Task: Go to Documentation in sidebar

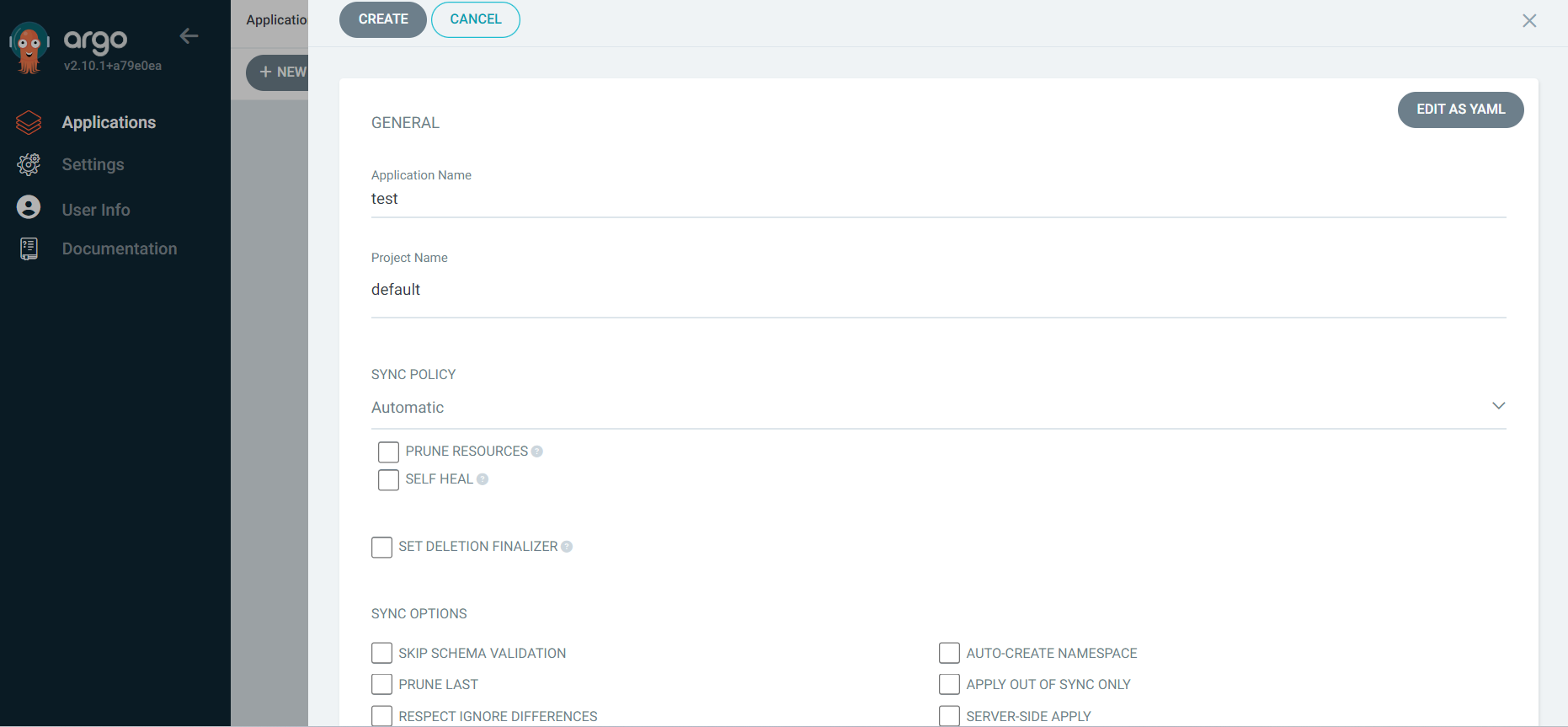Action: 119,249
